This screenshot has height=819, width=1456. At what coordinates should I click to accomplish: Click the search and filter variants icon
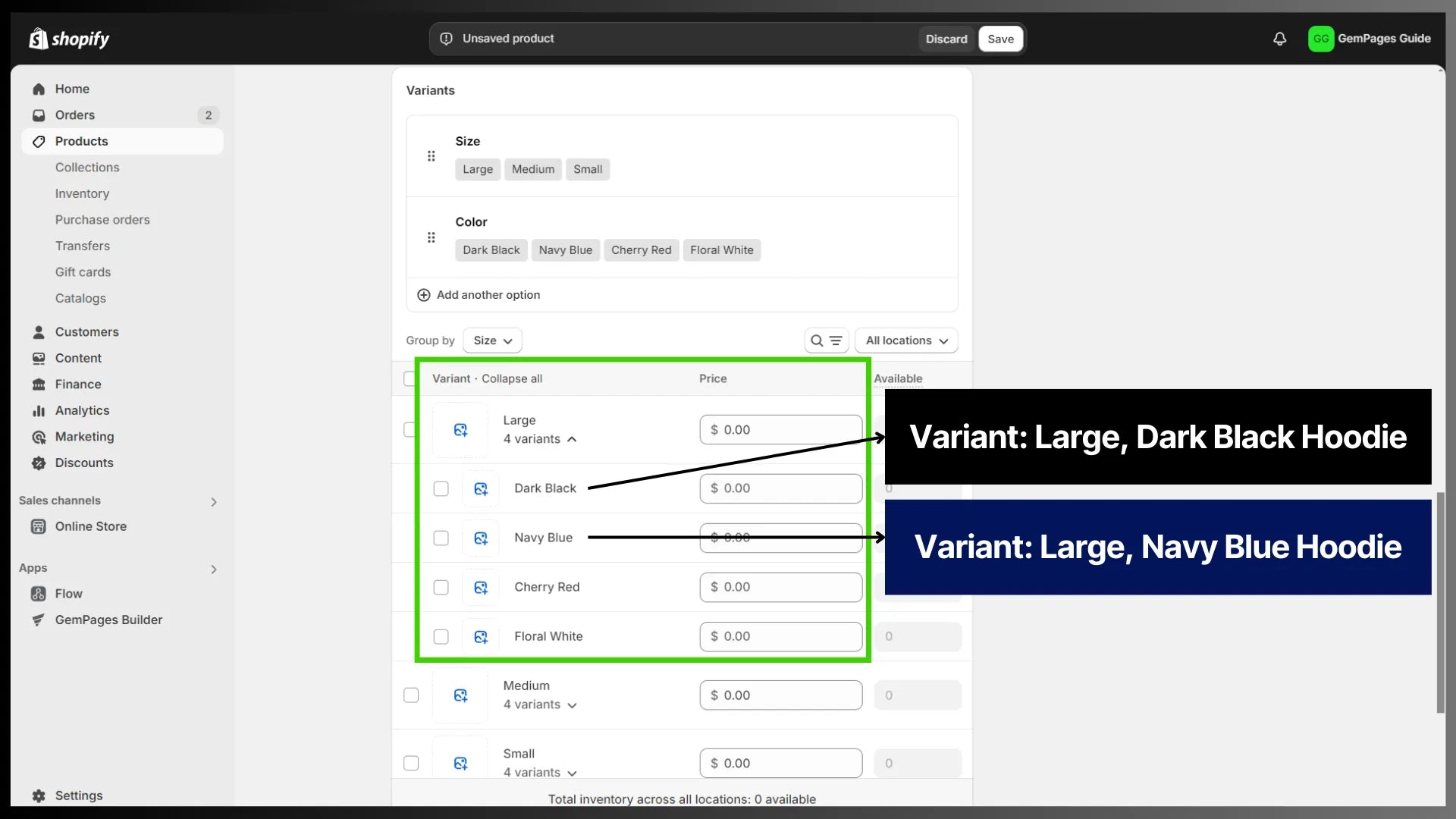pos(826,340)
